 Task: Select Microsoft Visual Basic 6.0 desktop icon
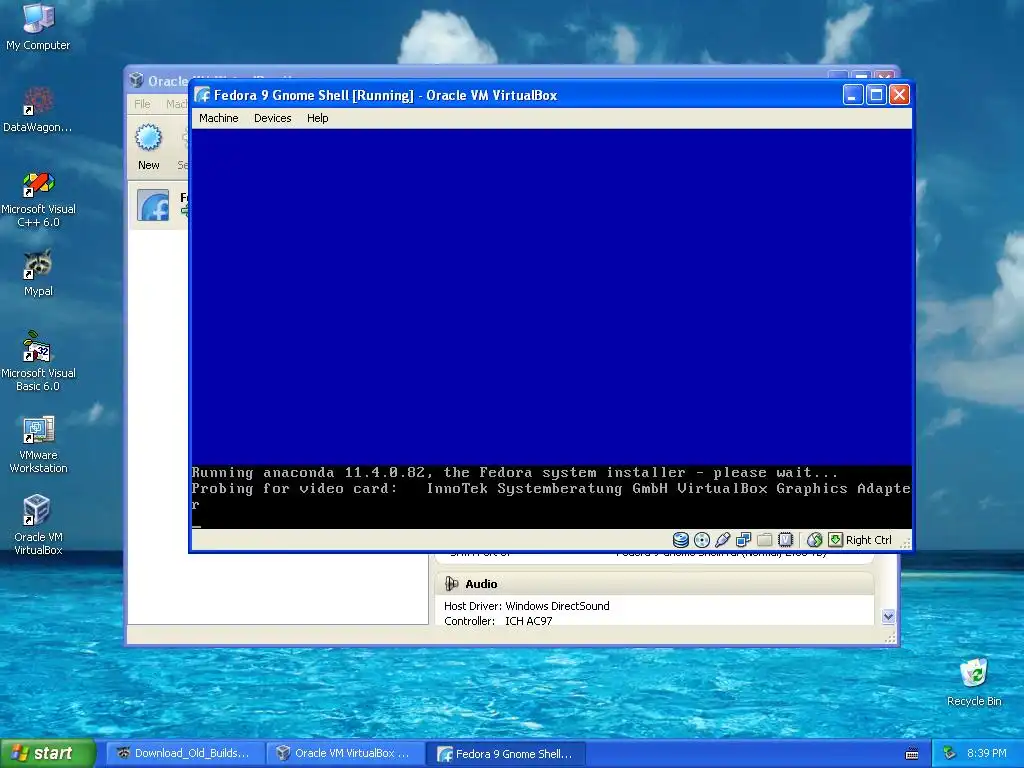tap(38, 361)
